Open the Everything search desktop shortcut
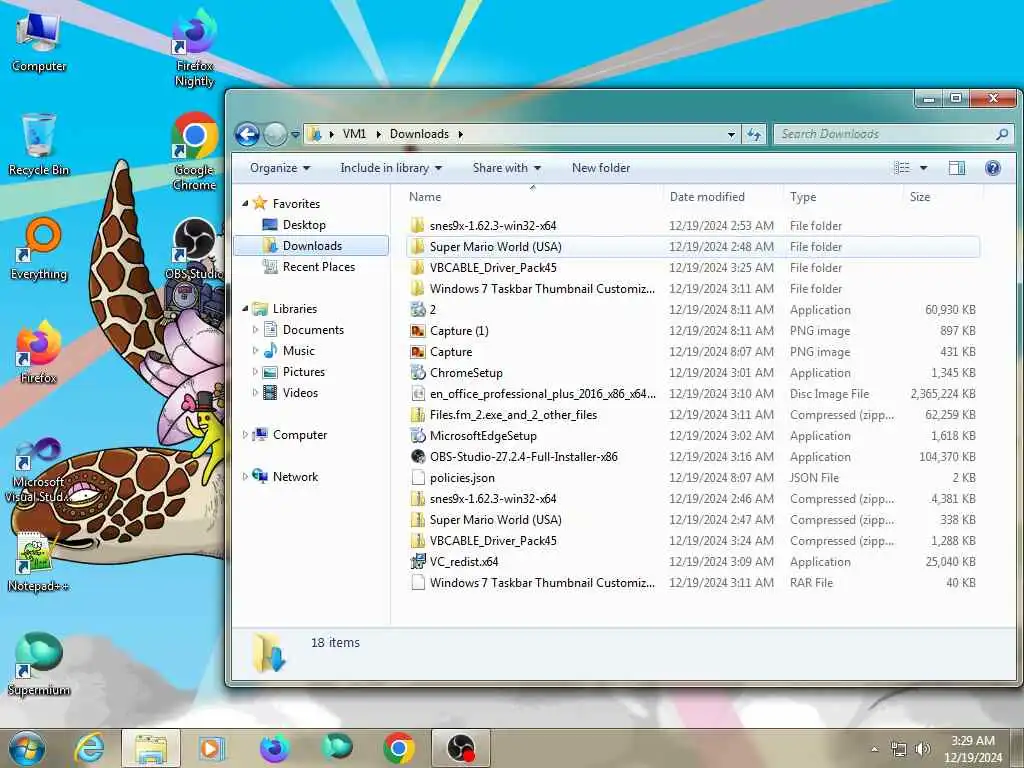Screen dimensions: 1024x768 [39, 249]
